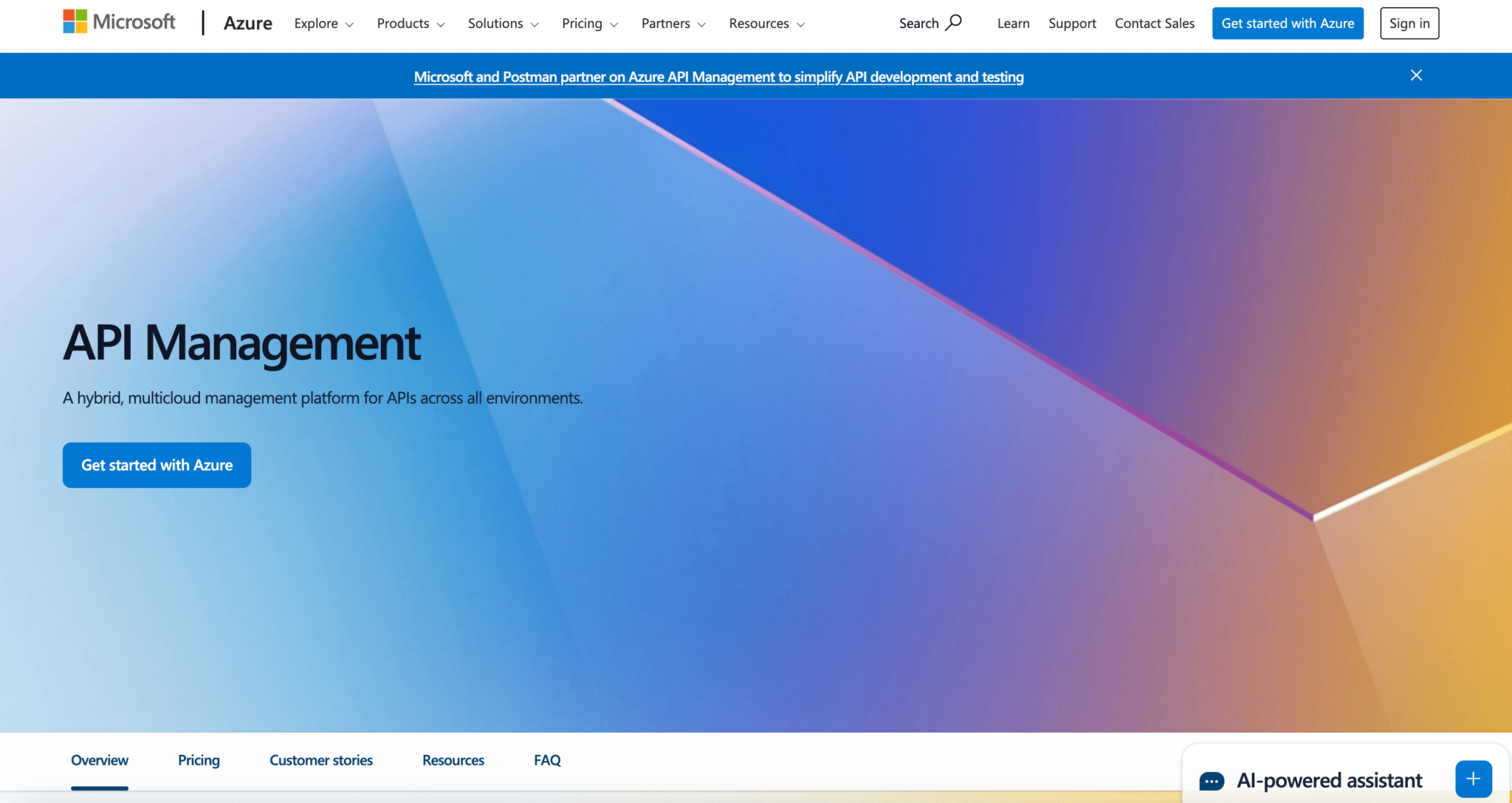Open the Learn link
The width and height of the screenshot is (1512, 803).
coord(1014,24)
